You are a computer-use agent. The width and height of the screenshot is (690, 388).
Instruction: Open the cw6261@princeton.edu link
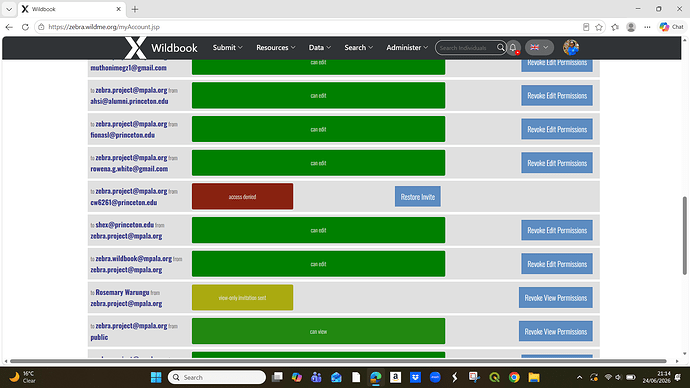[124, 203]
